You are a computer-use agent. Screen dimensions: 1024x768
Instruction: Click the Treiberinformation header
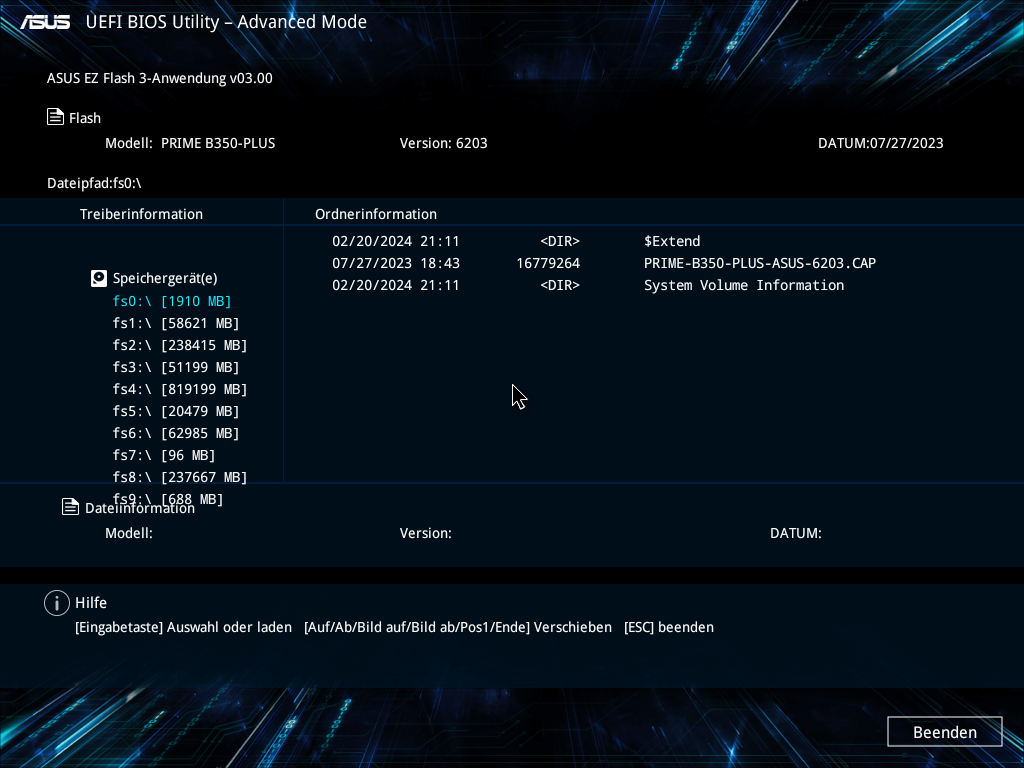(141, 214)
